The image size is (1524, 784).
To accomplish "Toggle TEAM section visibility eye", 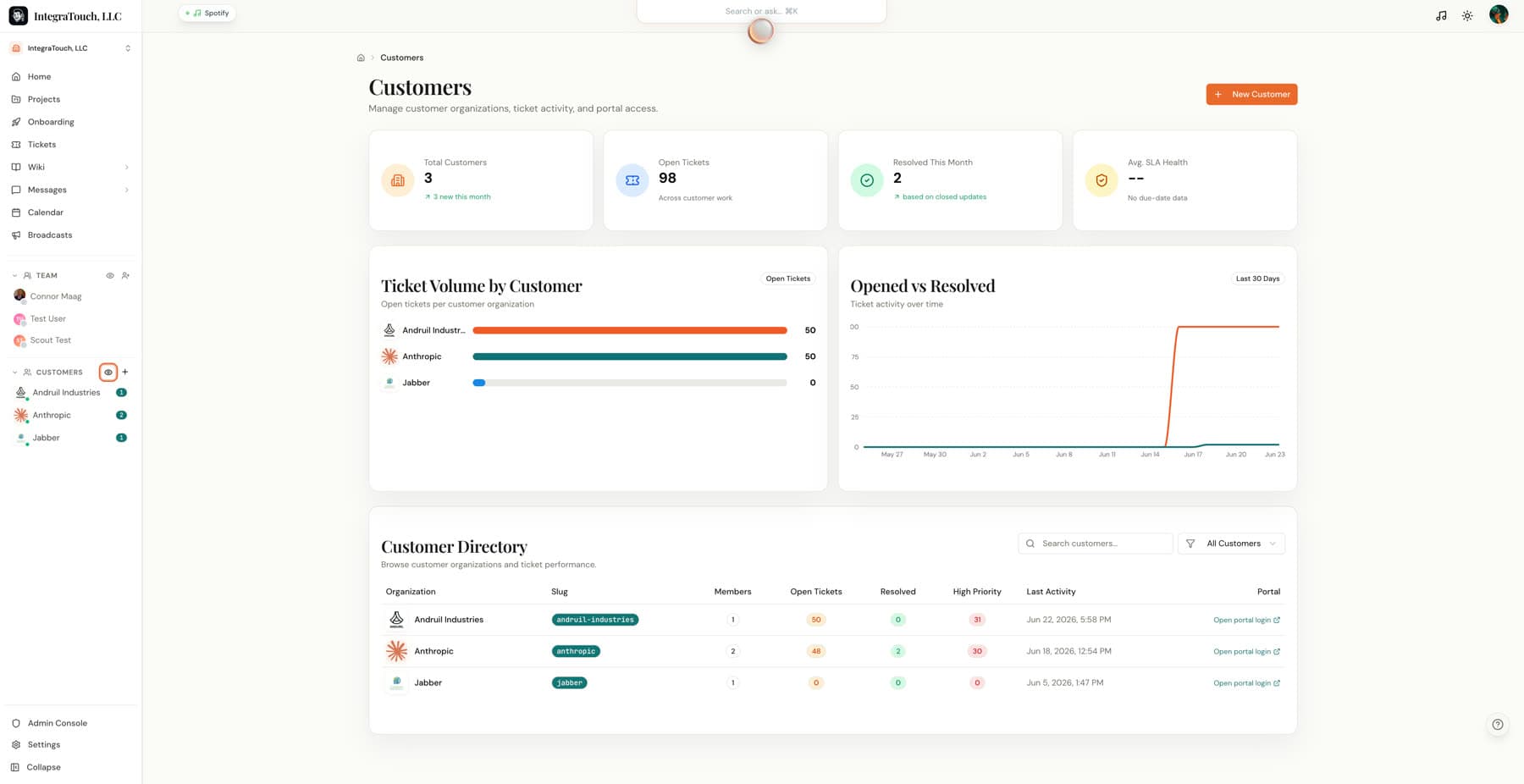I will (x=110, y=275).
